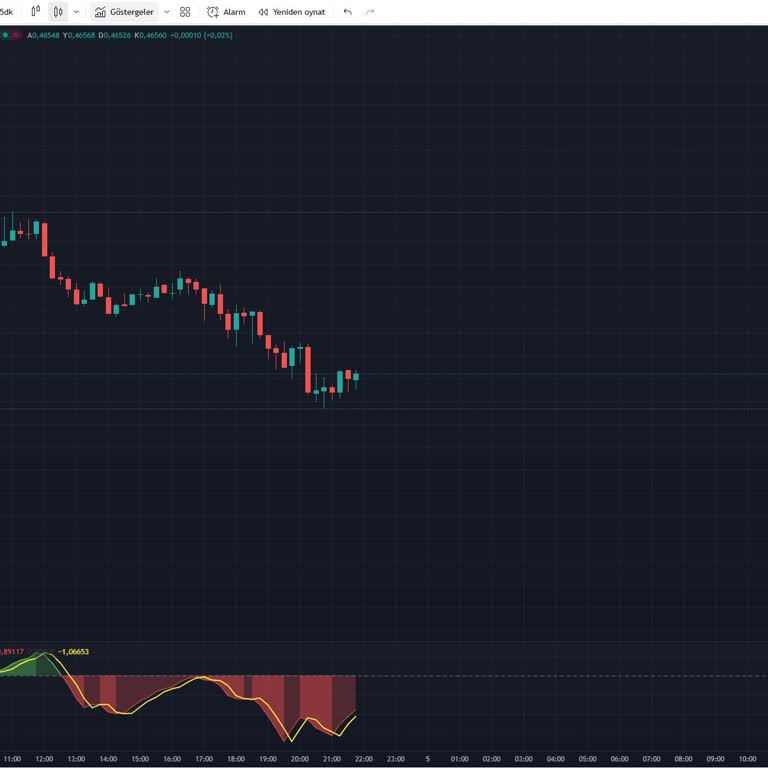
Task: Click the 22:00 time axis label
Action: 363,759
